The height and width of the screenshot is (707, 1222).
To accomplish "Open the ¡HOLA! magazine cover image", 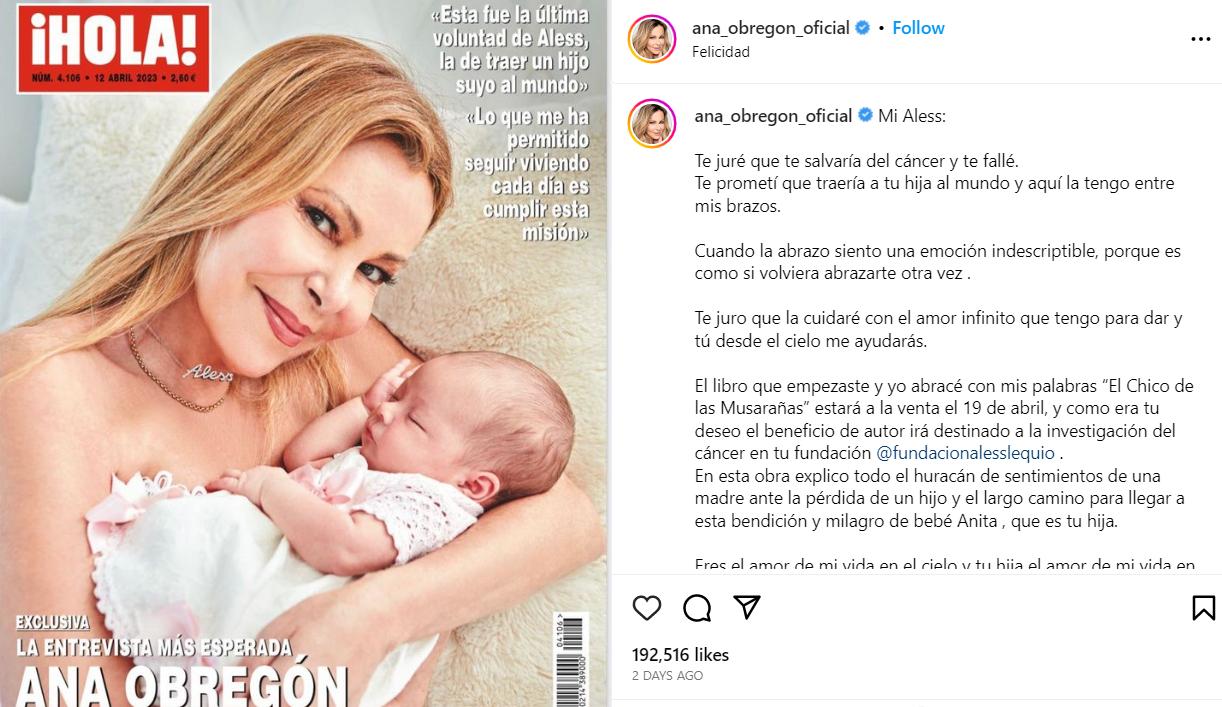I will click(x=303, y=353).
